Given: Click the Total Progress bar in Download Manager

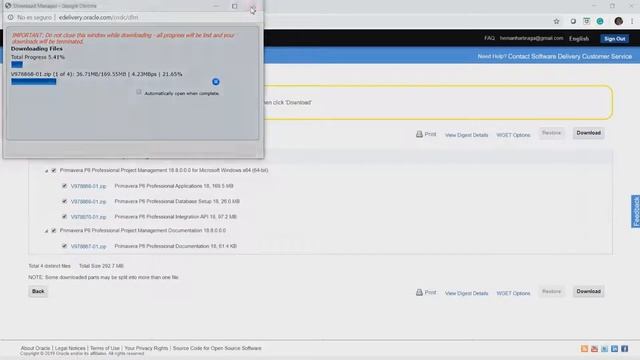Looking at the screenshot, I should [x=17, y=64].
